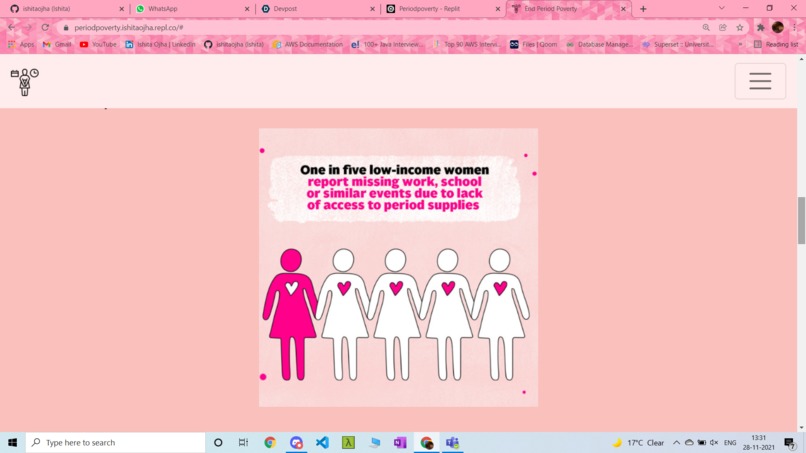Open the Windows Start menu

click(12, 442)
